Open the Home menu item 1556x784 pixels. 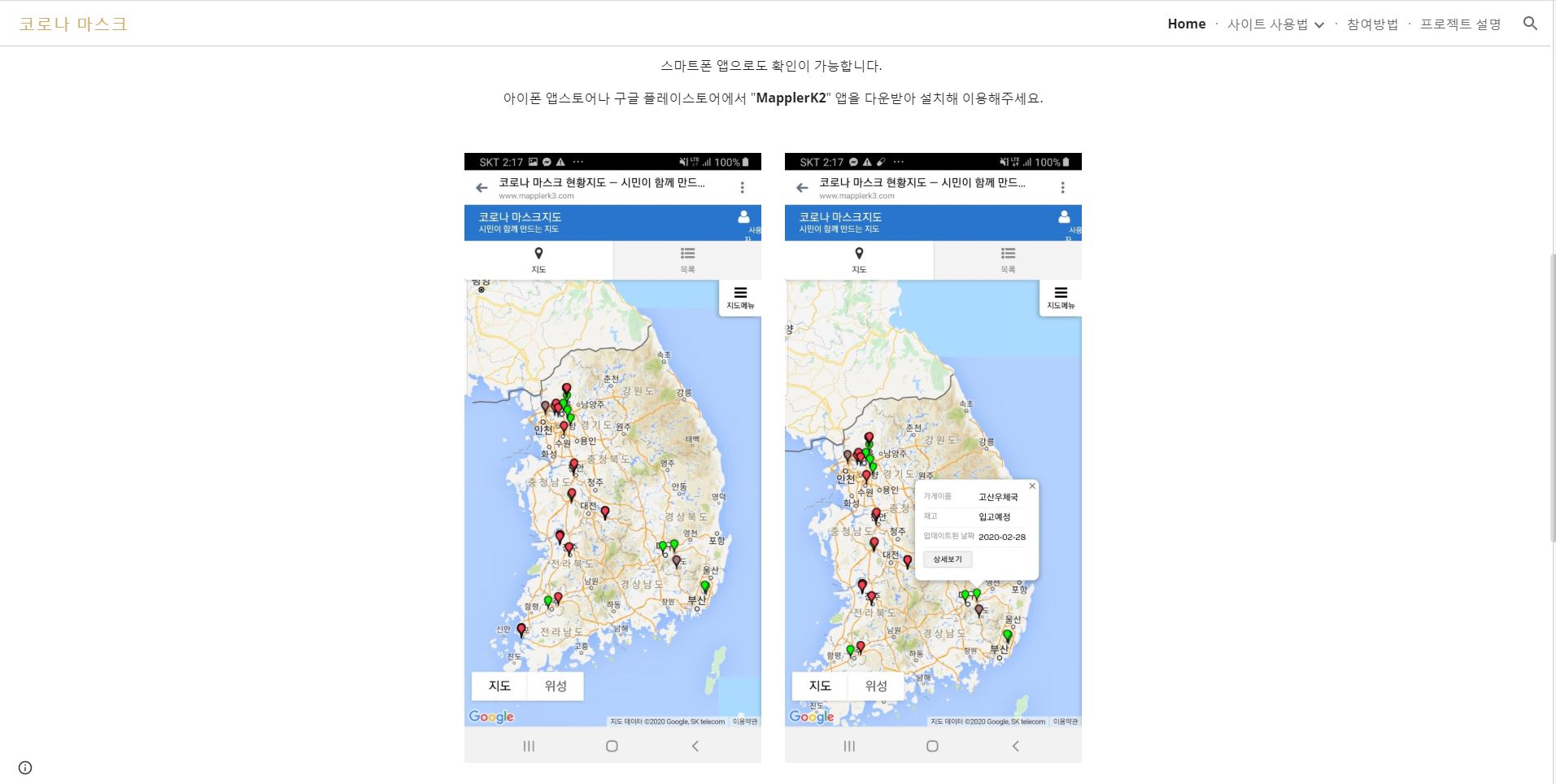[1186, 24]
